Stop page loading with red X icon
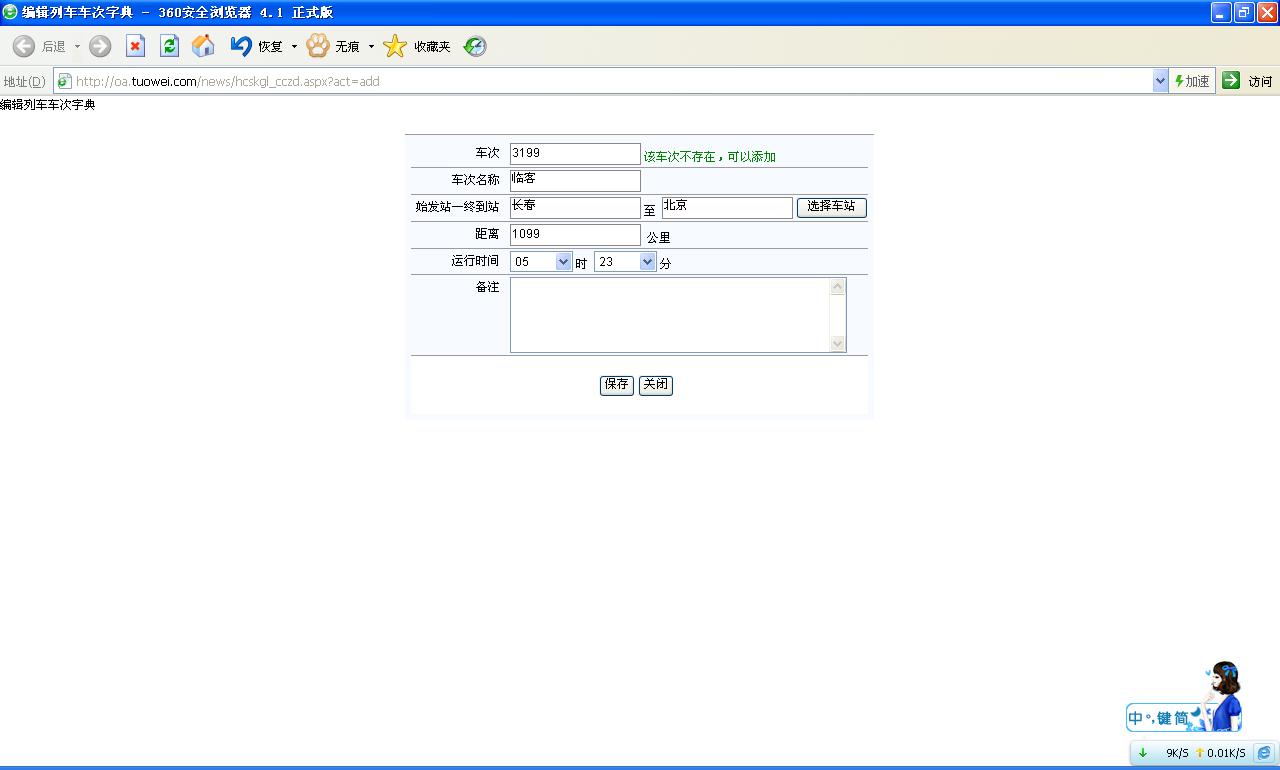Viewport: 1280px width, 770px height. click(x=136, y=46)
